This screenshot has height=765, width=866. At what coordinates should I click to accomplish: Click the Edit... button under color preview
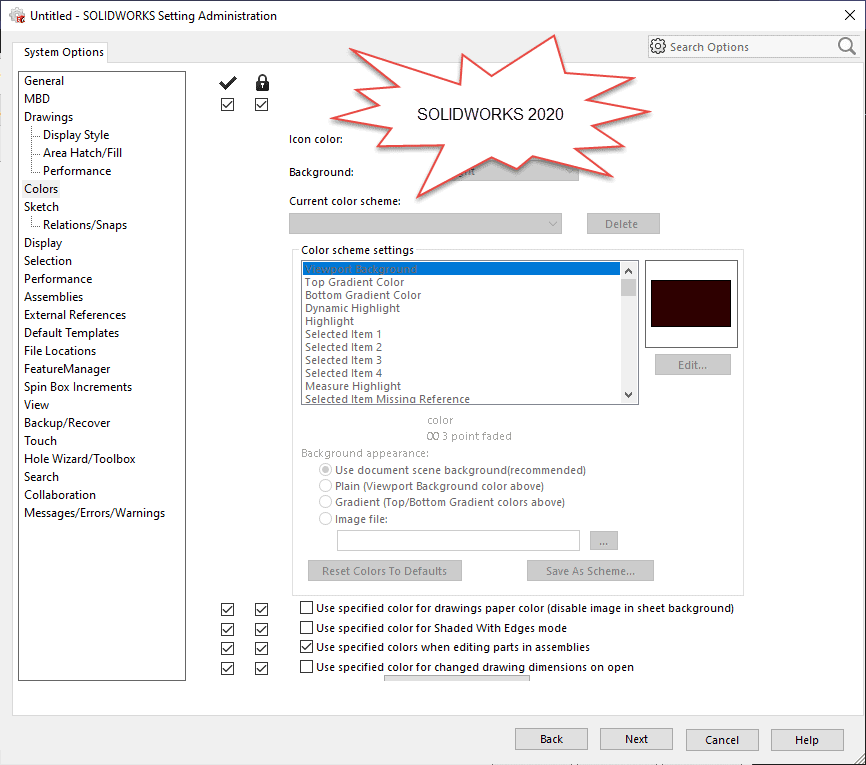pos(693,365)
